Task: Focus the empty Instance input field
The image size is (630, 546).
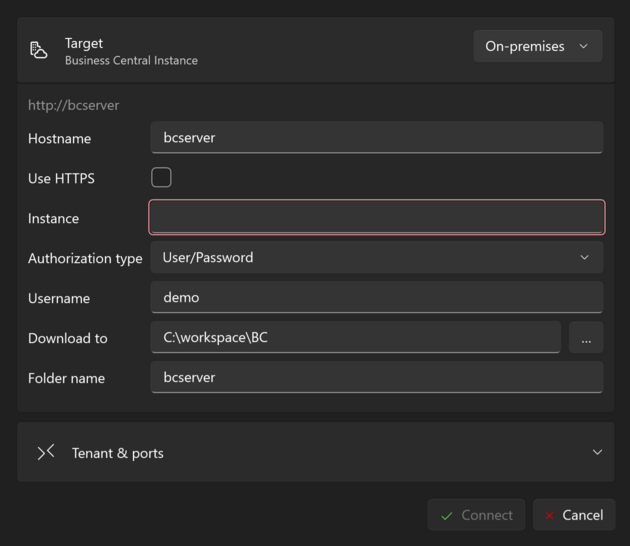Action: (x=376, y=217)
